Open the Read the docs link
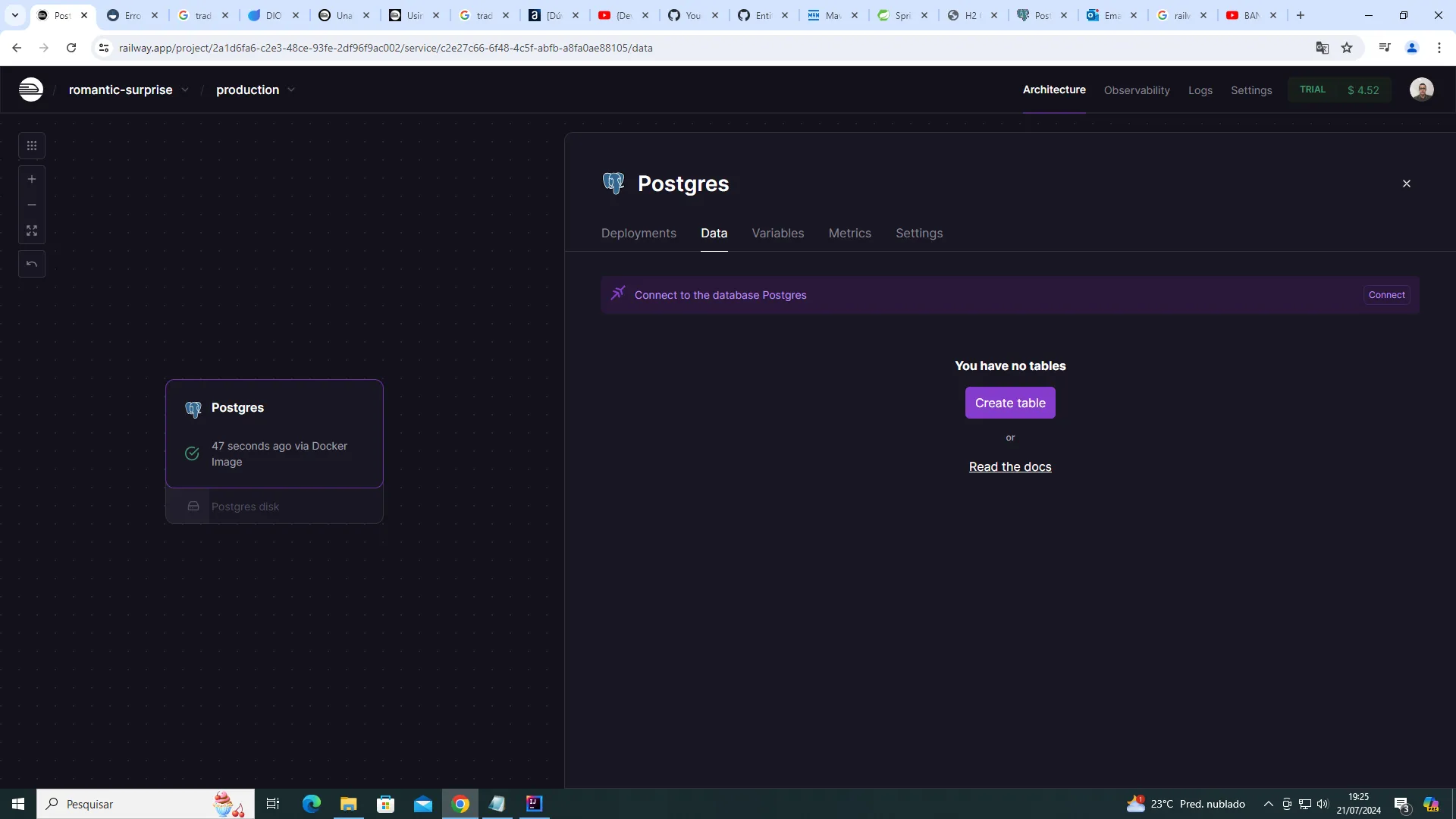The height and width of the screenshot is (819, 1456). point(1009,466)
